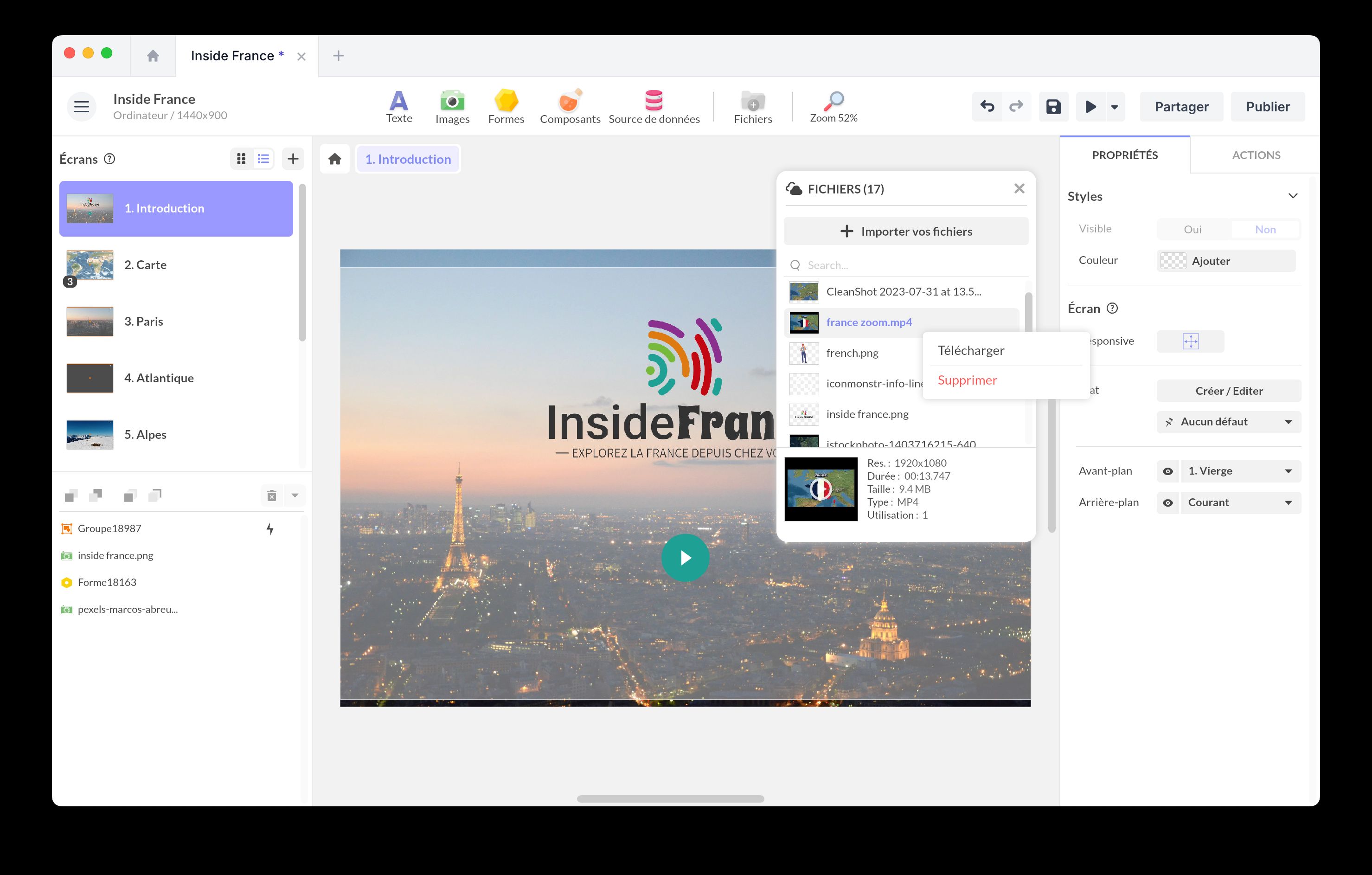This screenshot has height=875, width=1372.
Task: Open the Formes tool
Action: [506, 106]
